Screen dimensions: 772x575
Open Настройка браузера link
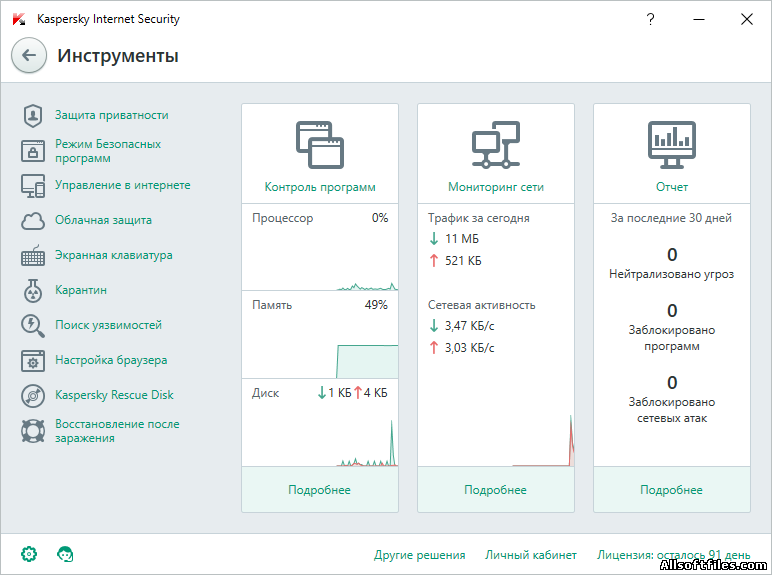pos(111,360)
